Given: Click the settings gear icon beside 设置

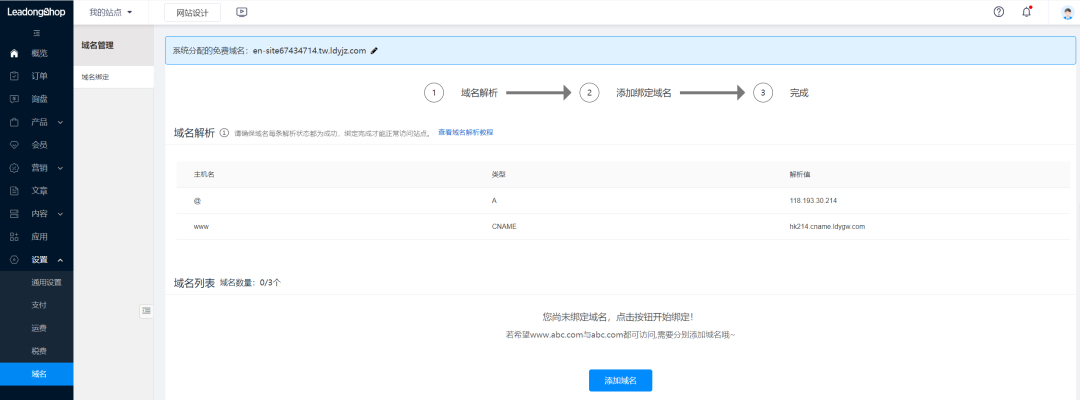Looking at the screenshot, I should click(14, 260).
